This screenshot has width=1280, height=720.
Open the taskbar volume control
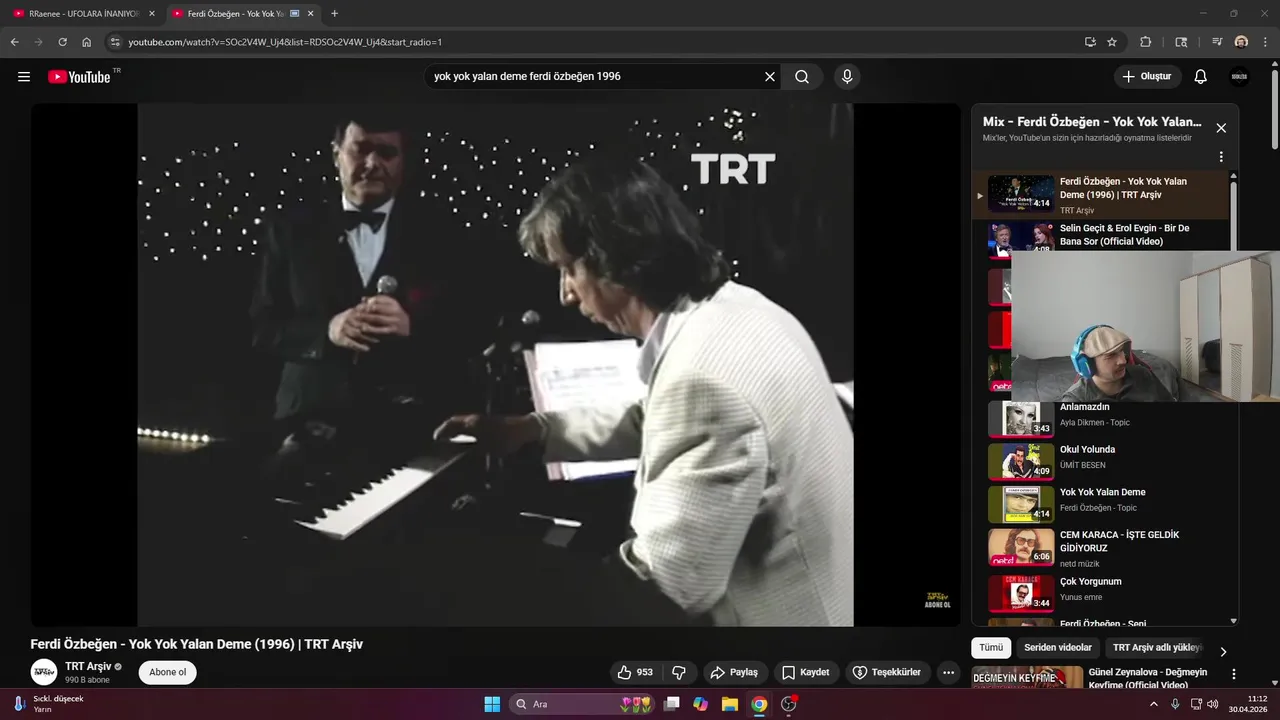(1212, 704)
